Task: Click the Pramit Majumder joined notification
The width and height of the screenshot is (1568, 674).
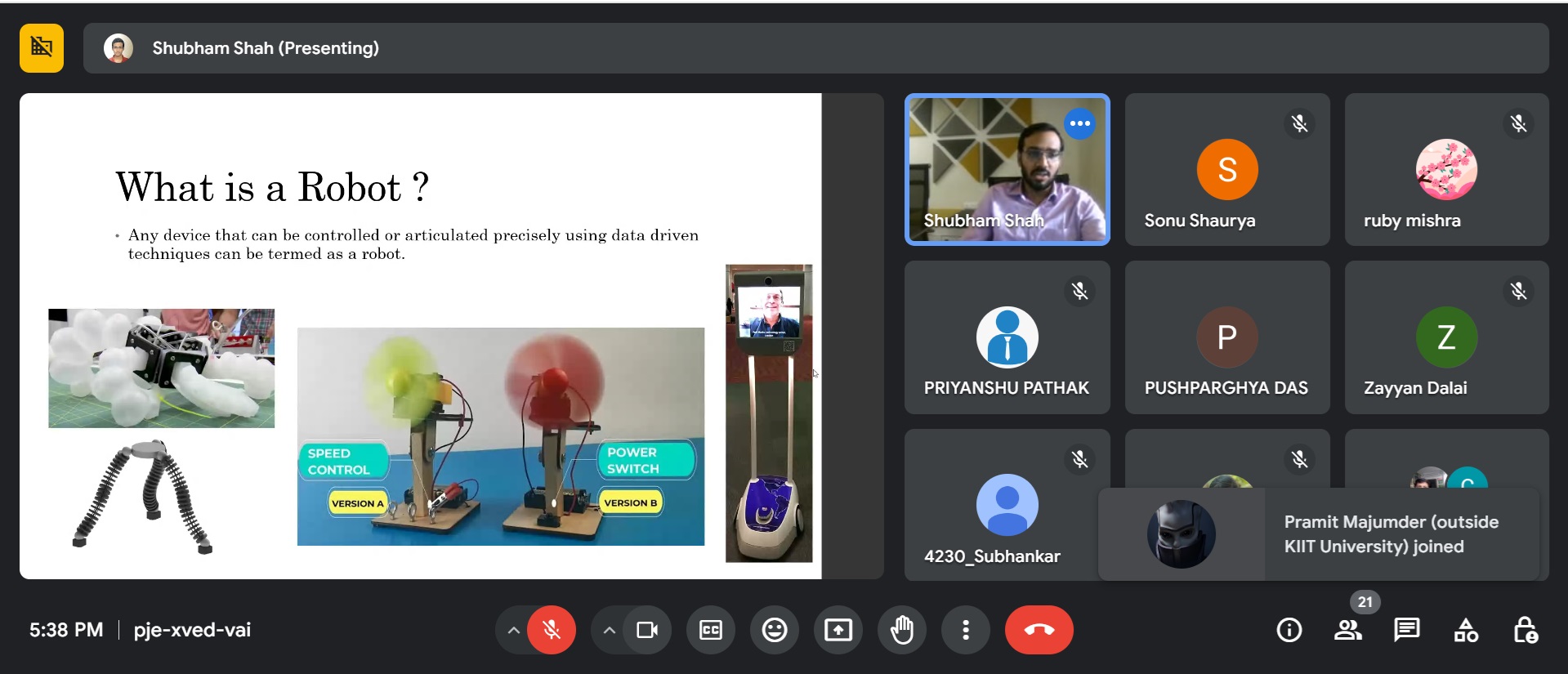Action: tap(1318, 534)
